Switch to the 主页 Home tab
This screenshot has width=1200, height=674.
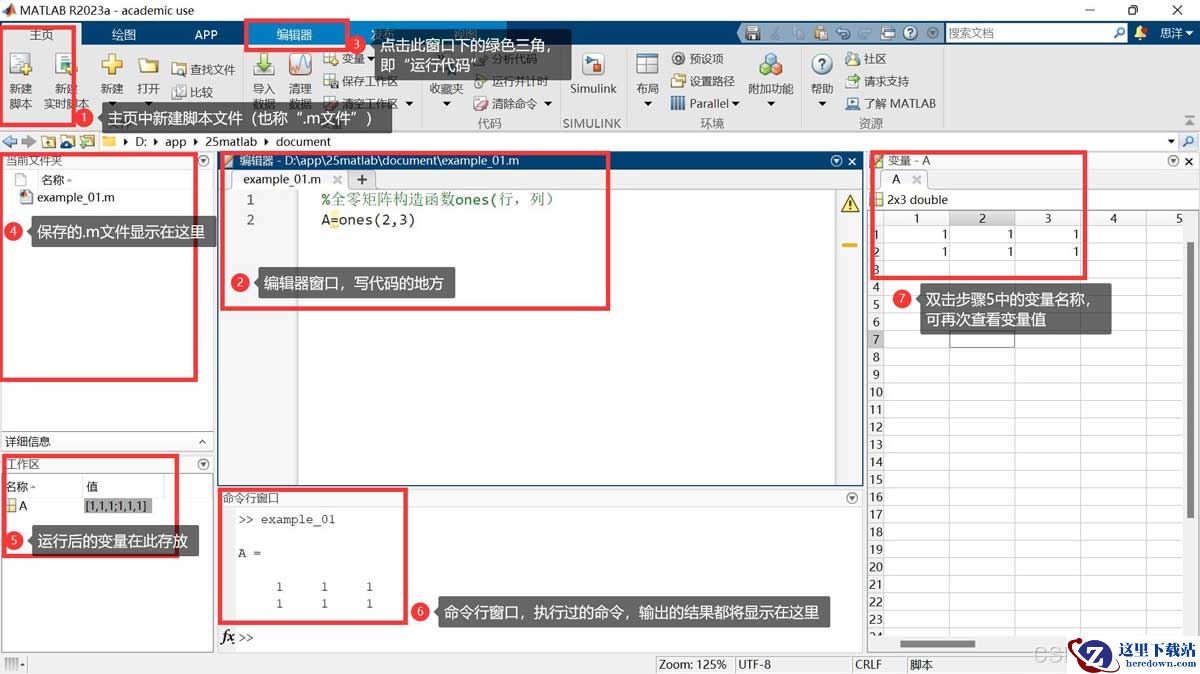tap(41, 34)
